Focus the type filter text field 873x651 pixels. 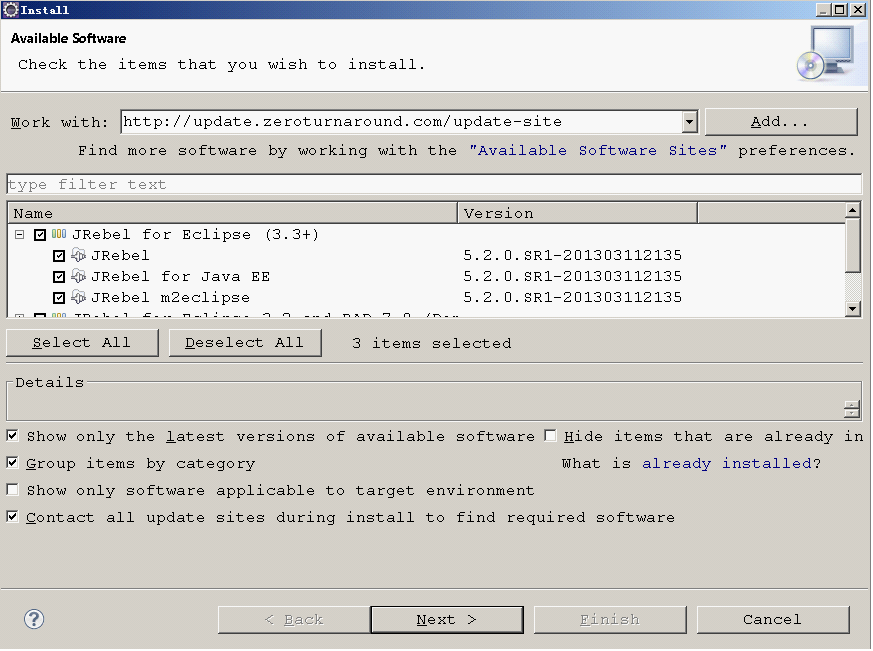[x=434, y=184]
